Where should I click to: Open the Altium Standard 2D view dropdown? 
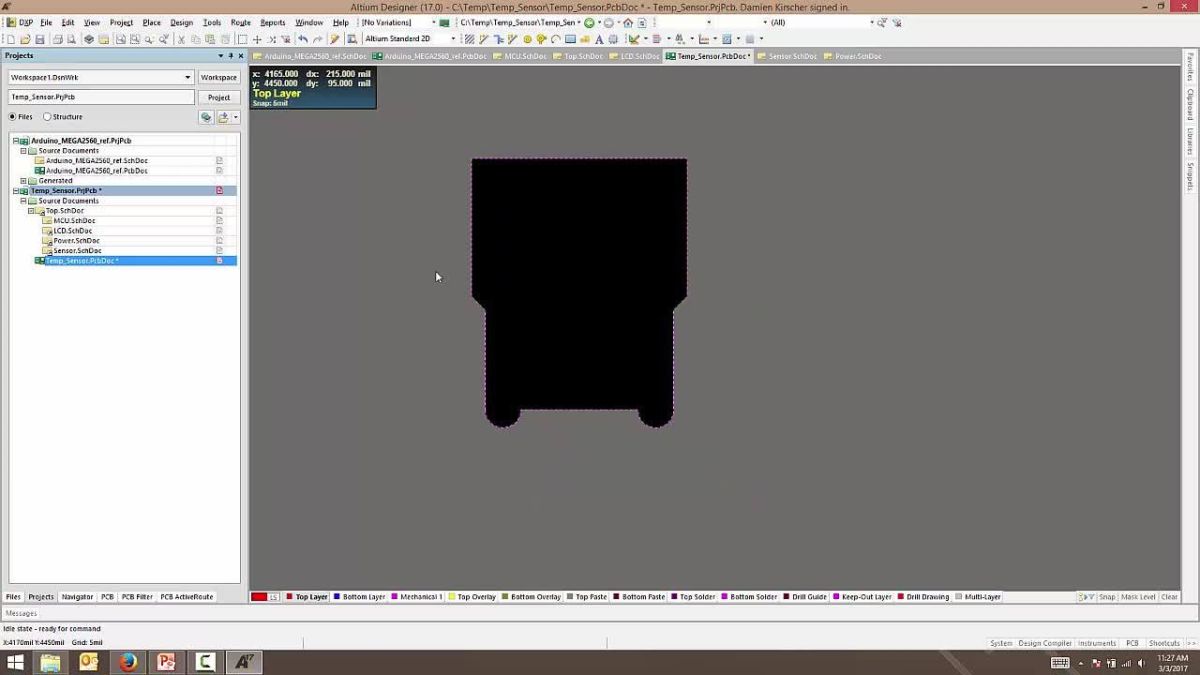453,38
